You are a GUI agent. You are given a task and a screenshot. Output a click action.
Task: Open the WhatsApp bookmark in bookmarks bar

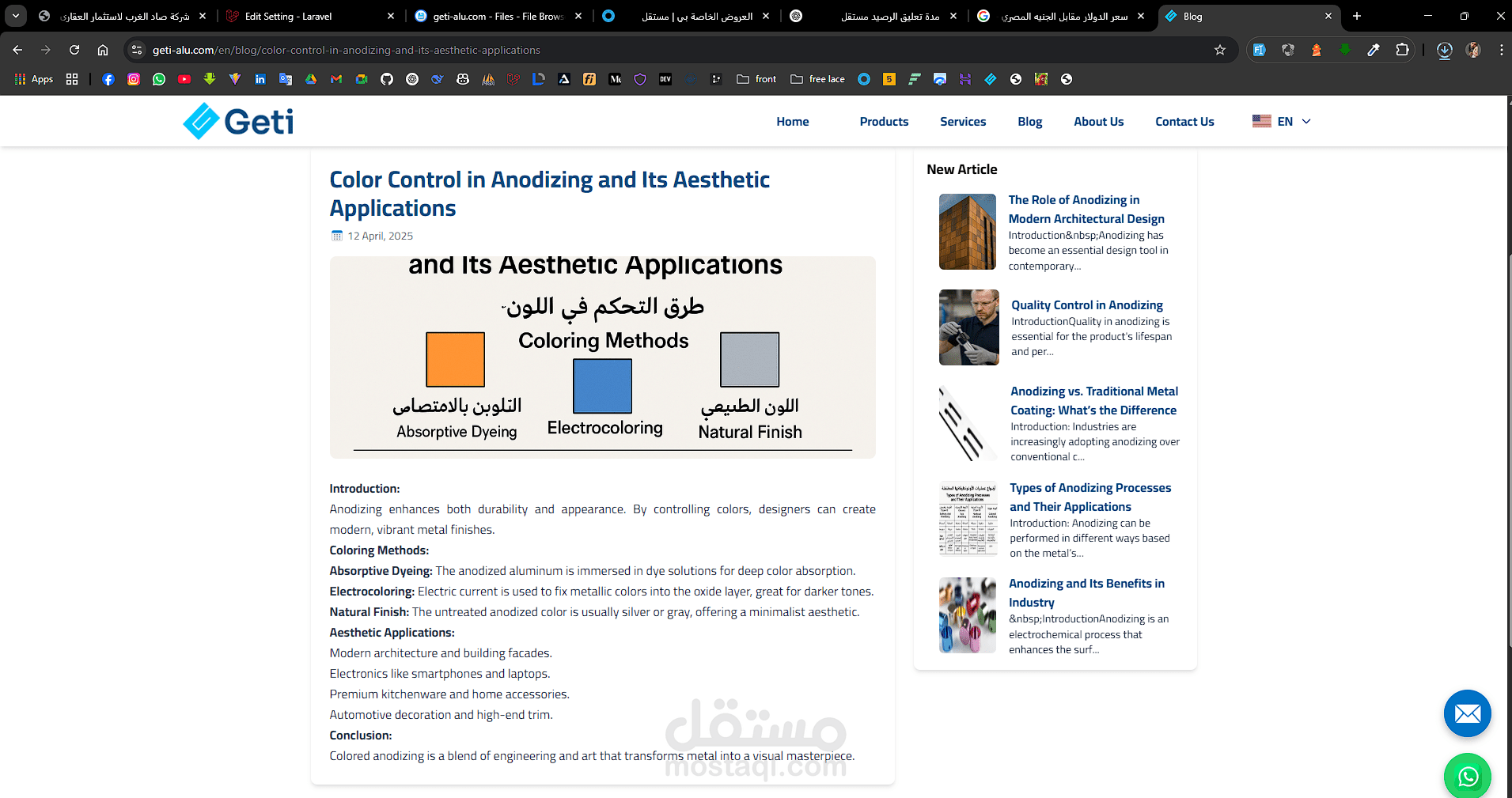pyautogui.click(x=159, y=79)
